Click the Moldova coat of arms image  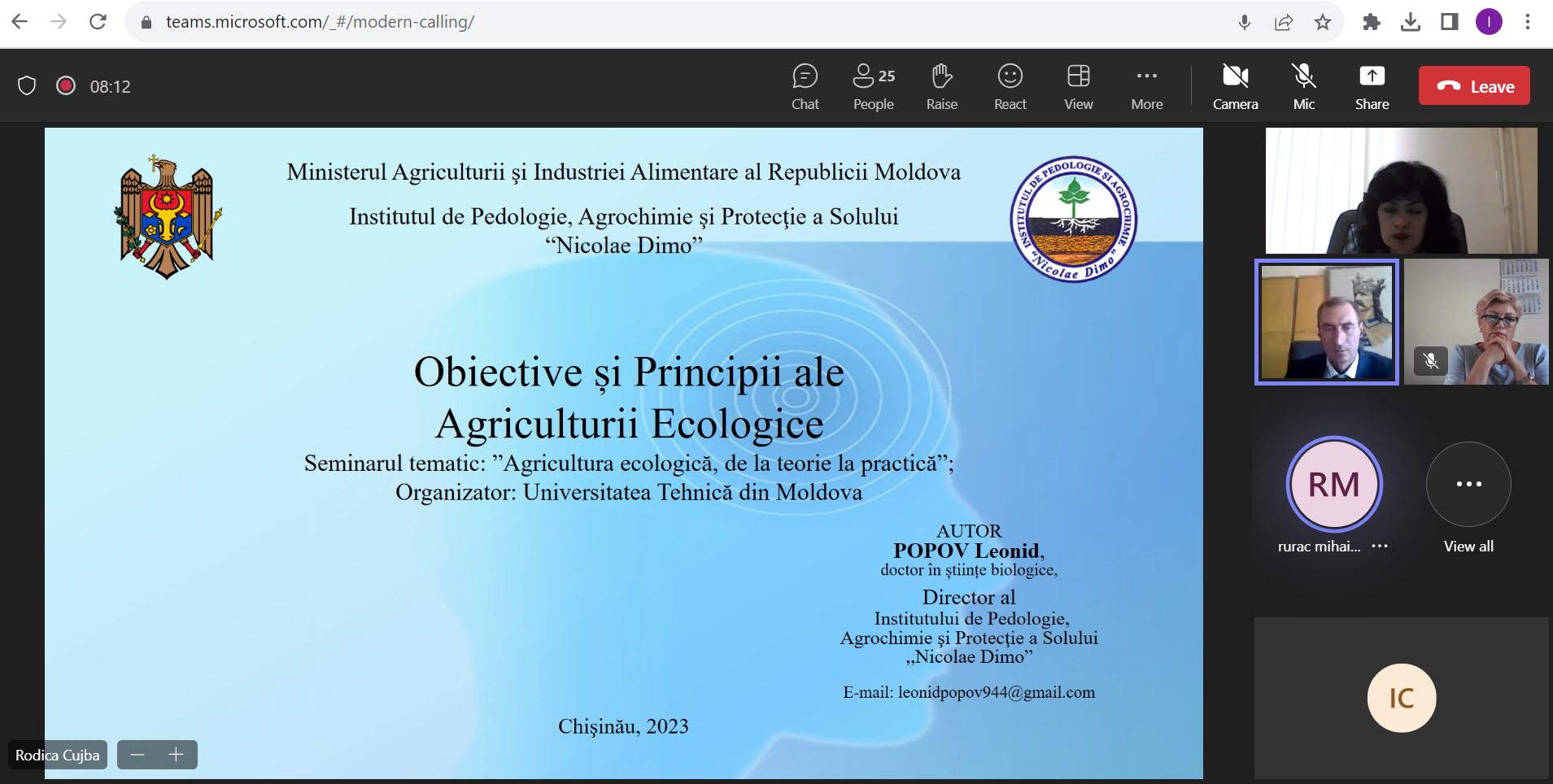(x=168, y=217)
